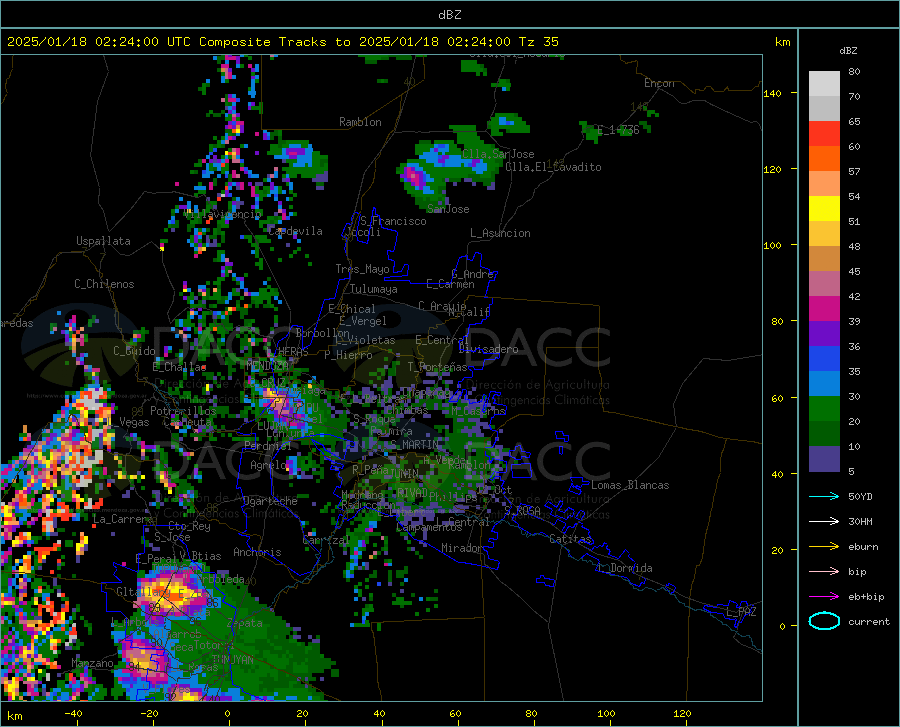Image resolution: width=900 pixels, height=727 pixels.
Task: Click the 0 tick label on the vertical axis
Action: coord(782,626)
